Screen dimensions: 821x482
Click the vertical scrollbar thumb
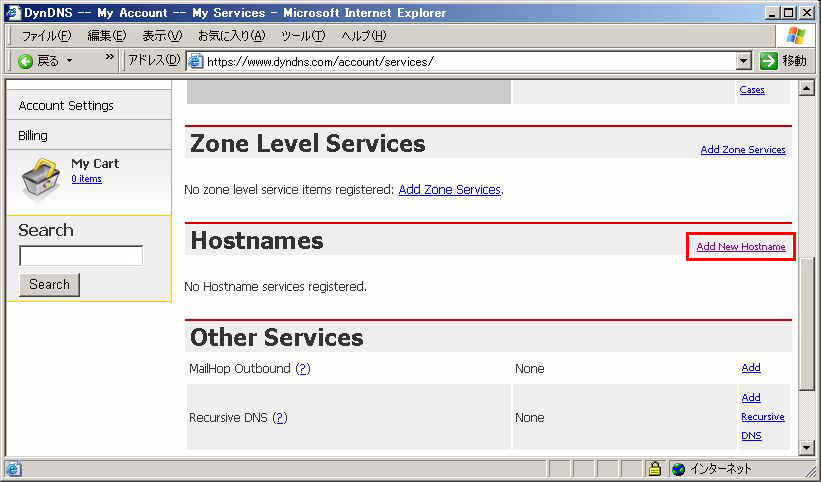click(x=806, y=323)
